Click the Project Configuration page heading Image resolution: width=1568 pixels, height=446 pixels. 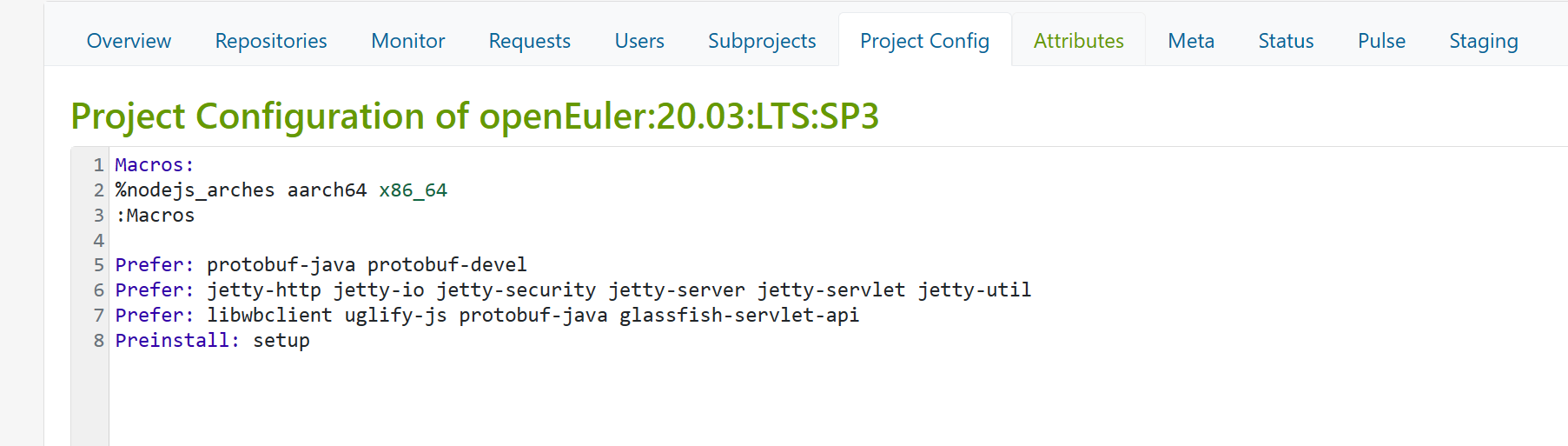click(474, 116)
